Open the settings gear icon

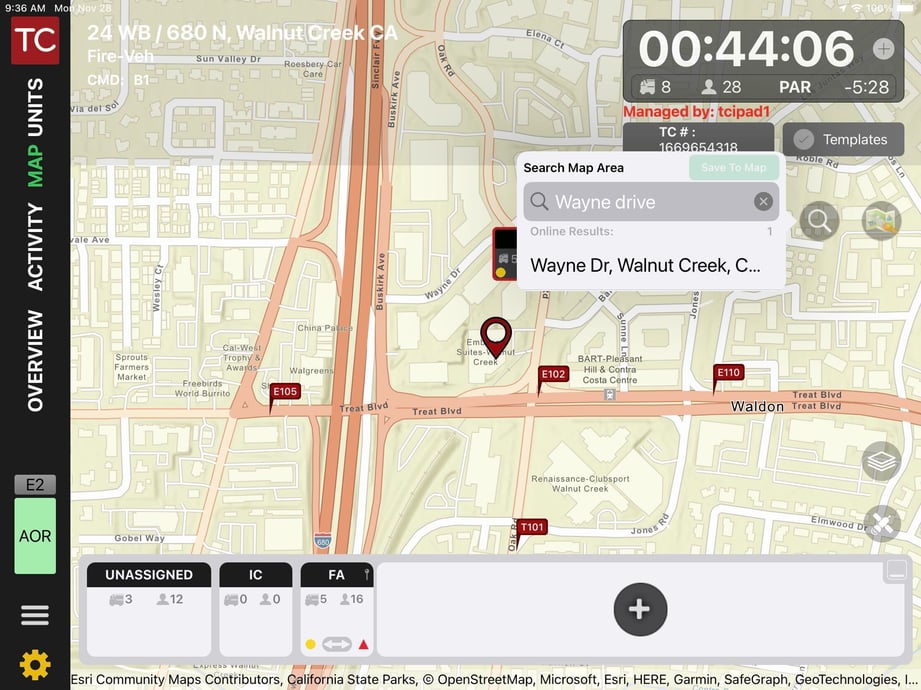pos(35,664)
